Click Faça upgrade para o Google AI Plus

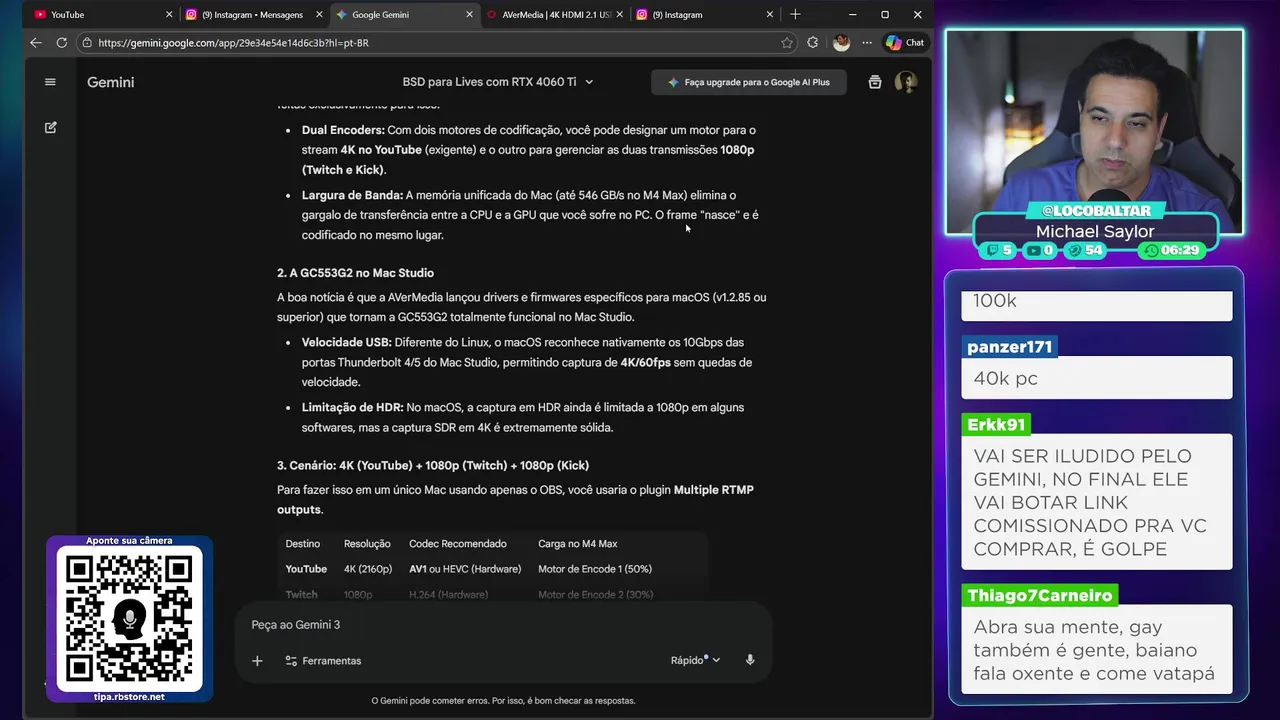tap(749, 82)
